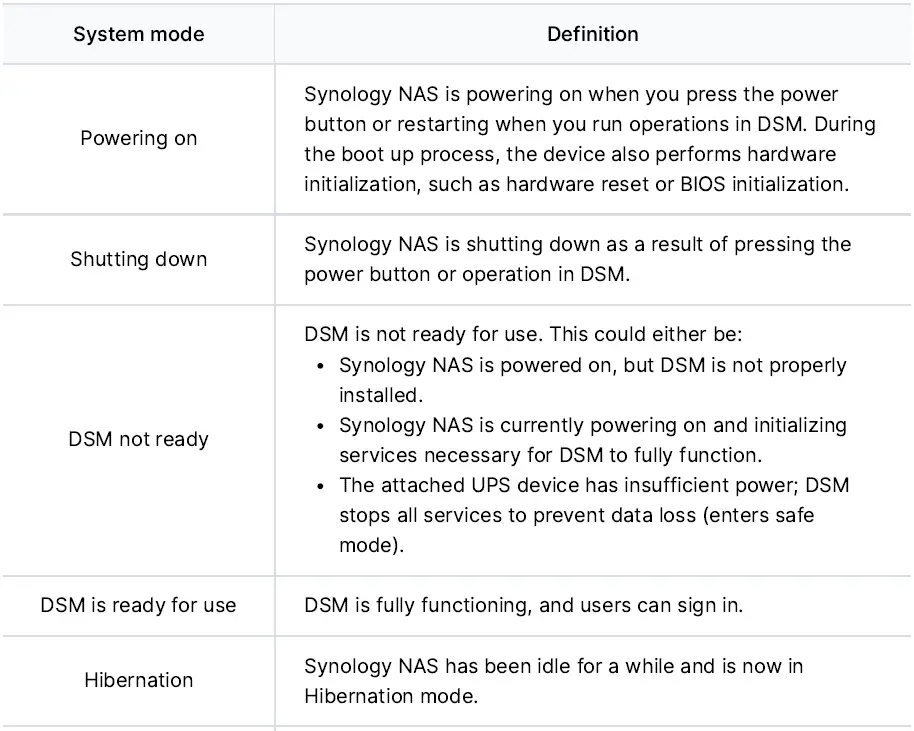The width and height of the screenshot is (914, 731).
Task: Click the "System mode" column header
Action: [138, 34]
